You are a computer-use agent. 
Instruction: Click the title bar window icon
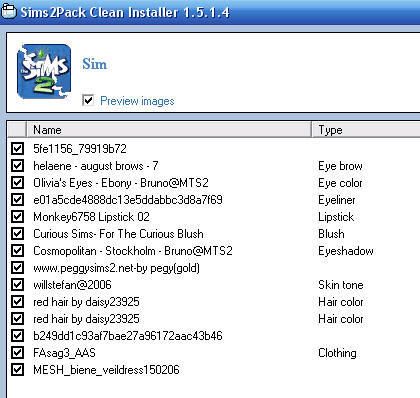8,12
